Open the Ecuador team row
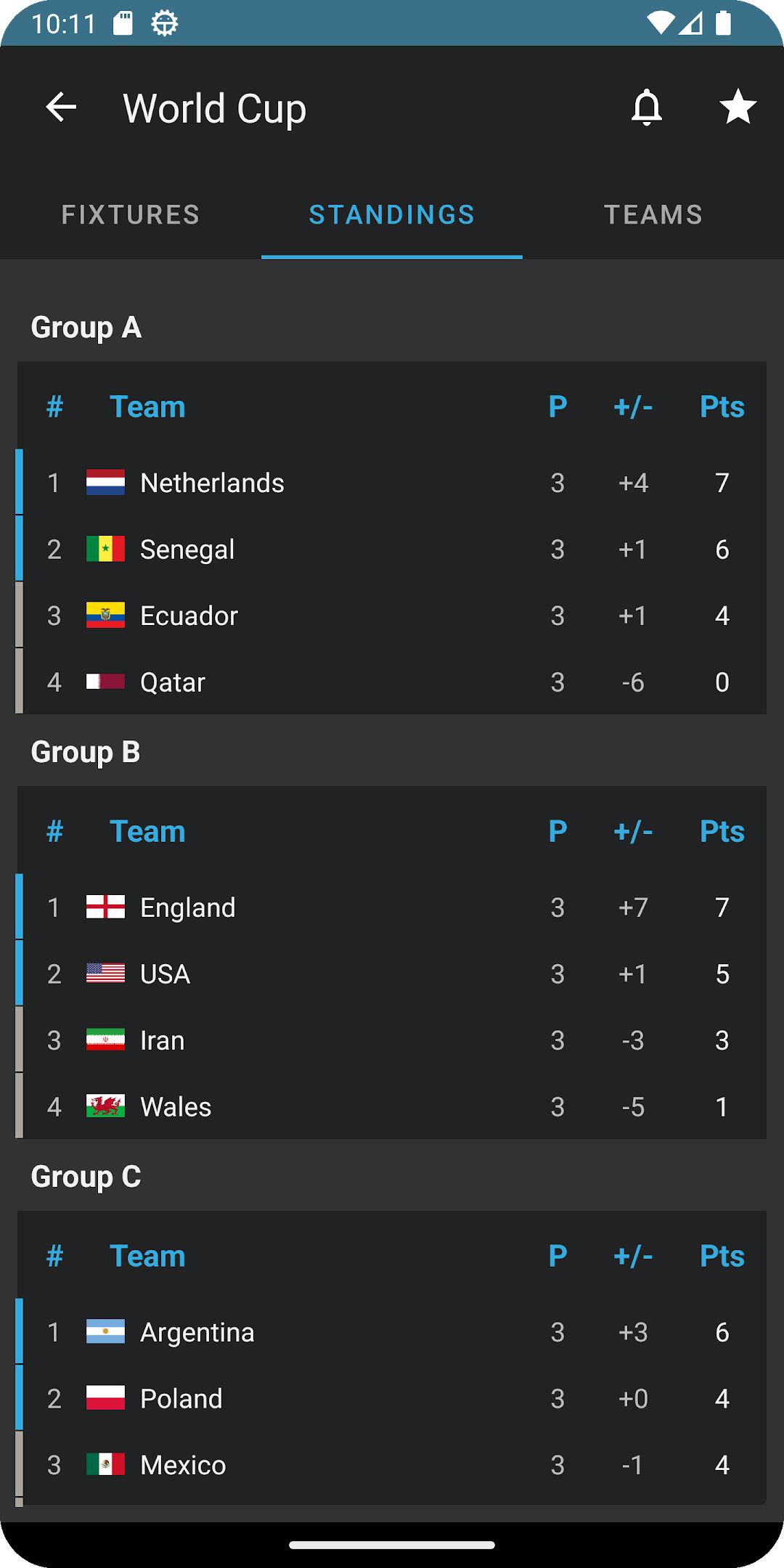784x1568 pixels. [x=392, y=616]
